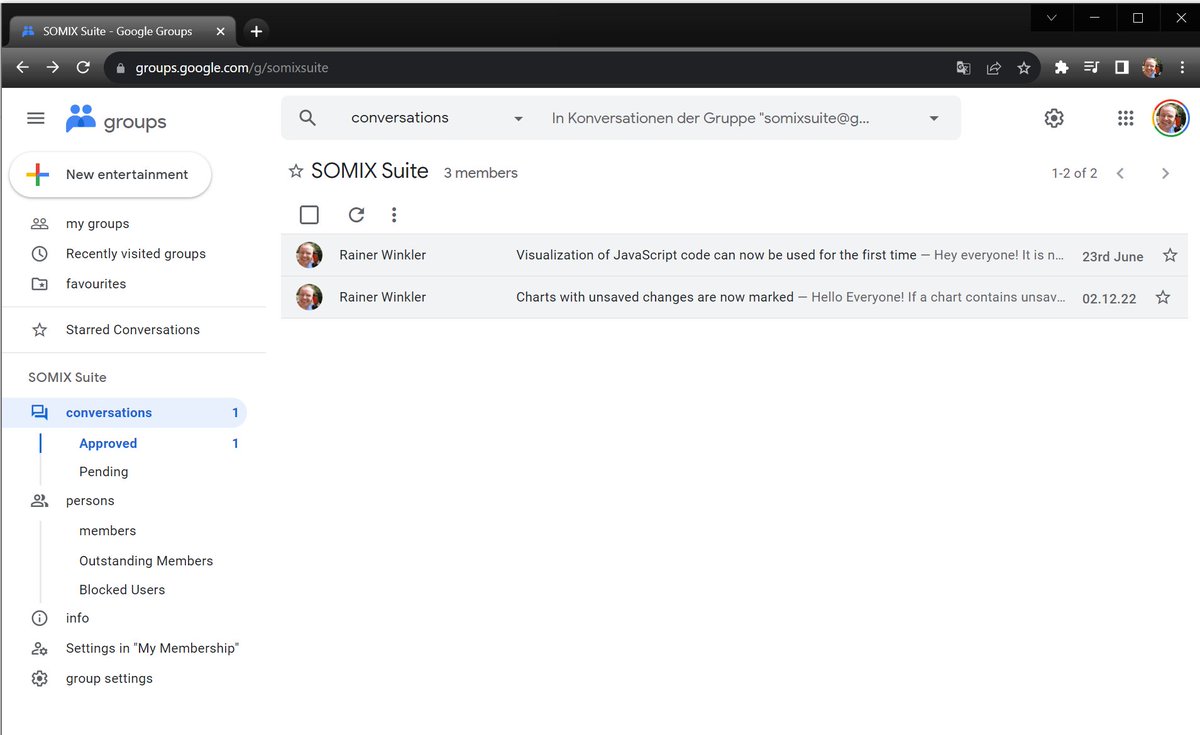Open Recently visited groups
This screenshot has width=1200, height=735.
[x=135, y=254]
